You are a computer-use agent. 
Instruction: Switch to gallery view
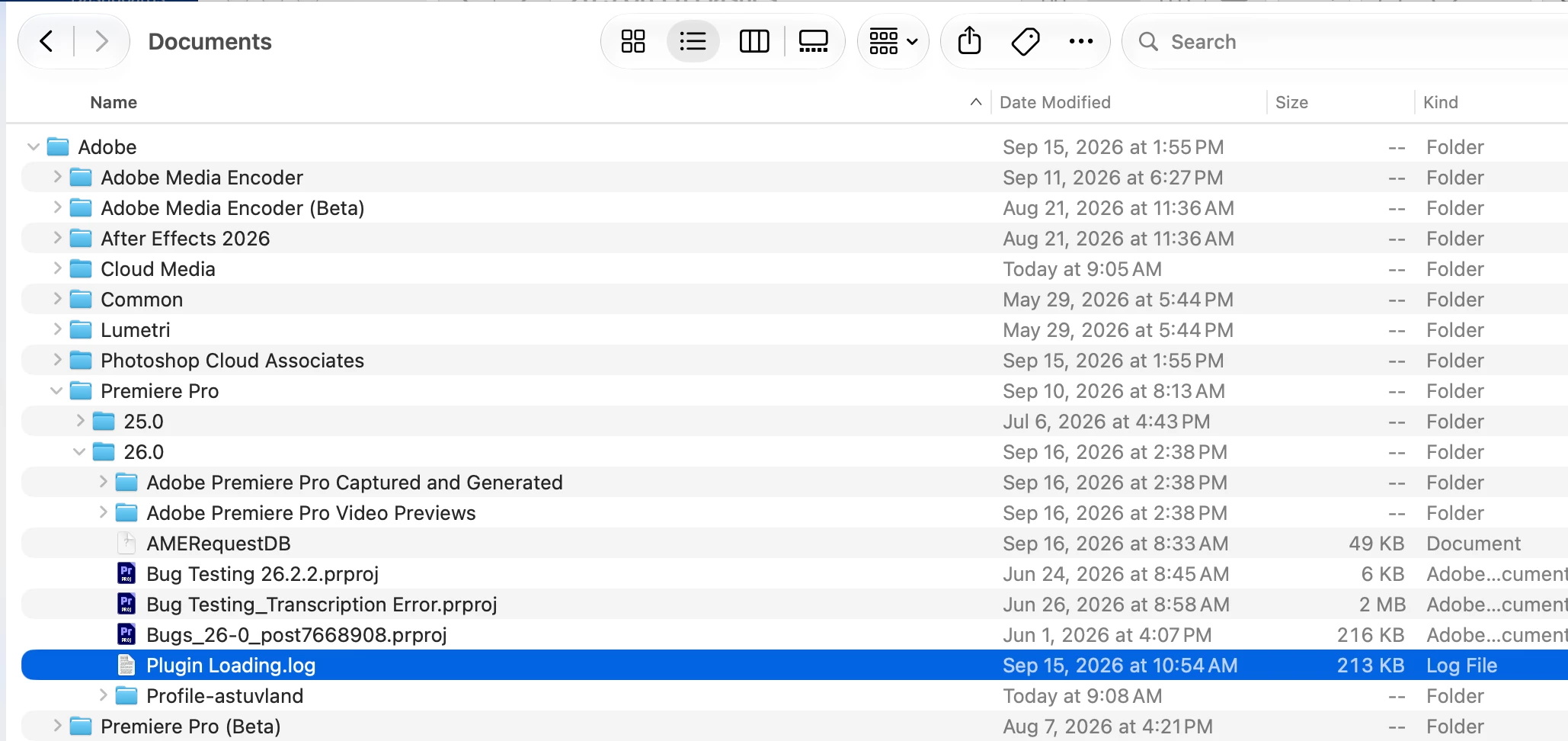[x=813, y=41]
